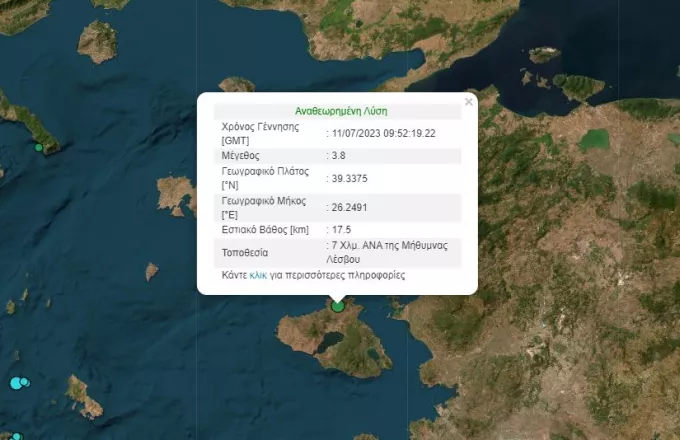This screenshot has width=680, height=440.
Task: Click the Thasos island at top left
Action: (x=98, y=40)
